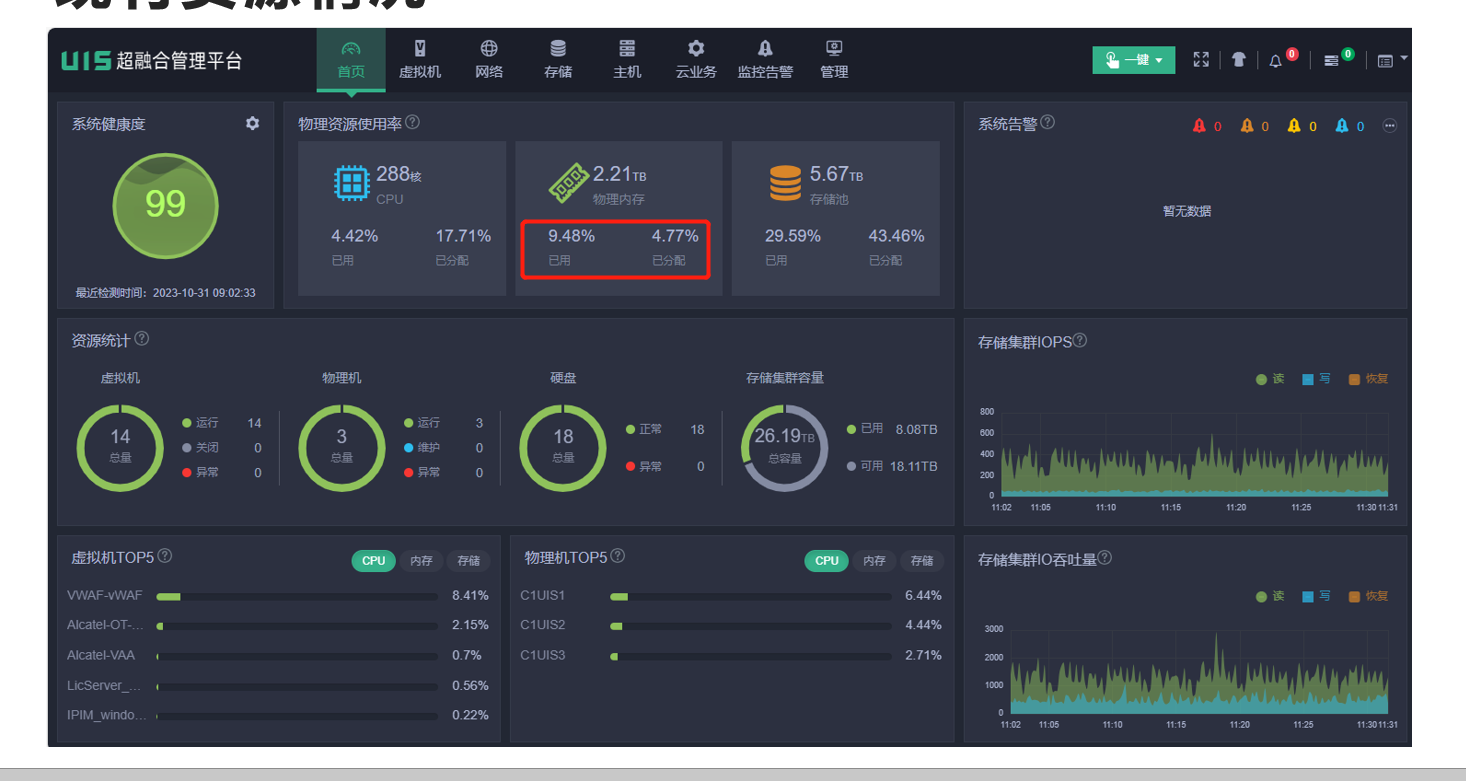Screen dimensions: 1466x781
Task: Click the fullscreen icon in top bar
Action: pyautogui.click(x=1201, y=60)
